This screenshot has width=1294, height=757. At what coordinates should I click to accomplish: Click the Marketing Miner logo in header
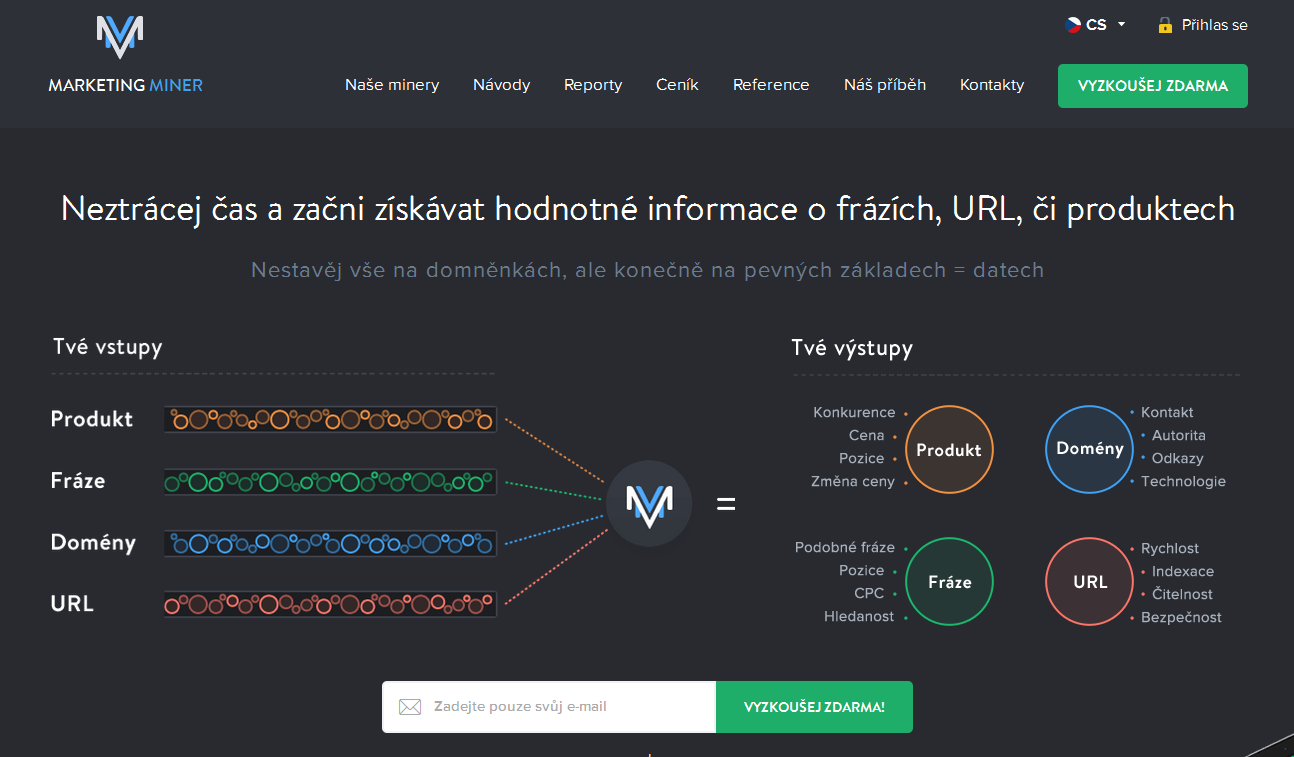coord(125,56)
